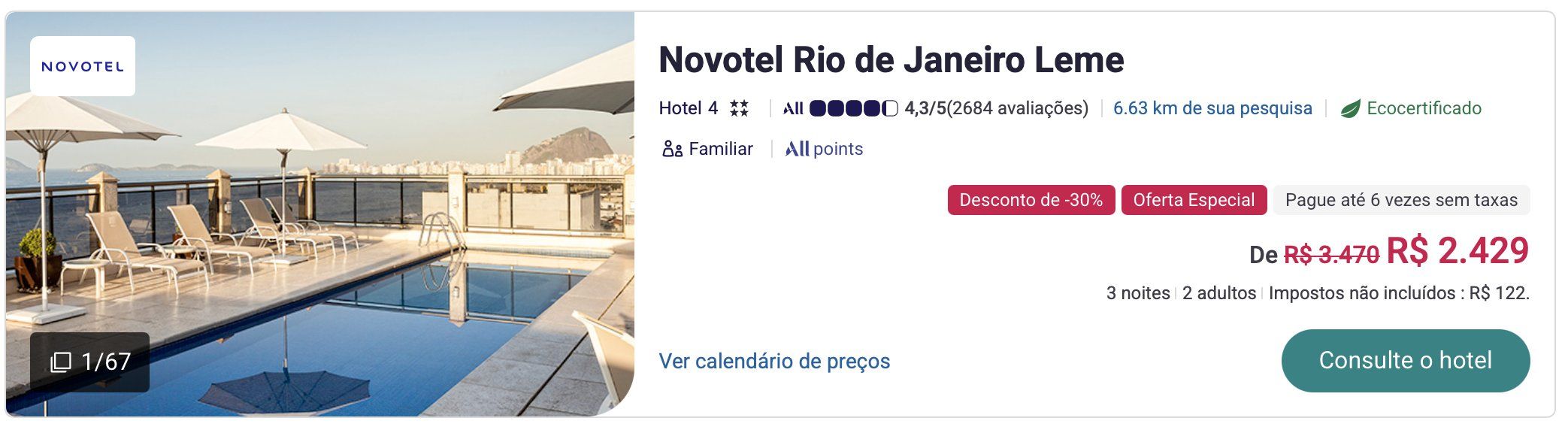Screen dimensions: 1568x427
Task: Click the Ecocertificado green leaf icon
Action: (1351, 109)
